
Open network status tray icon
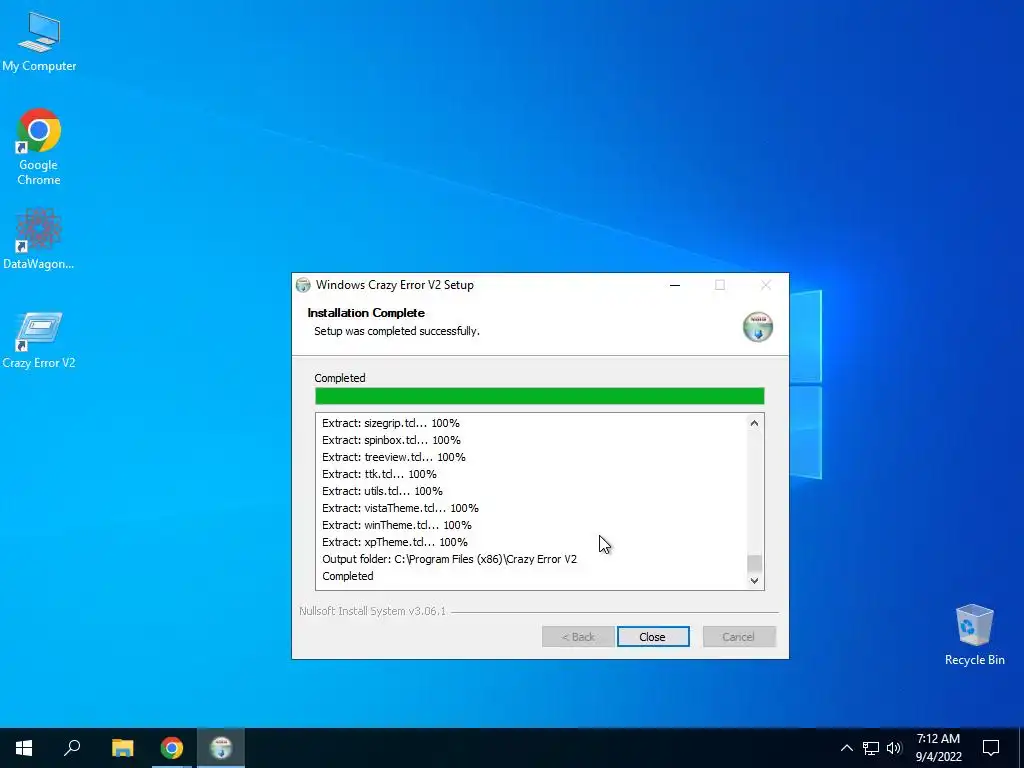871,748
